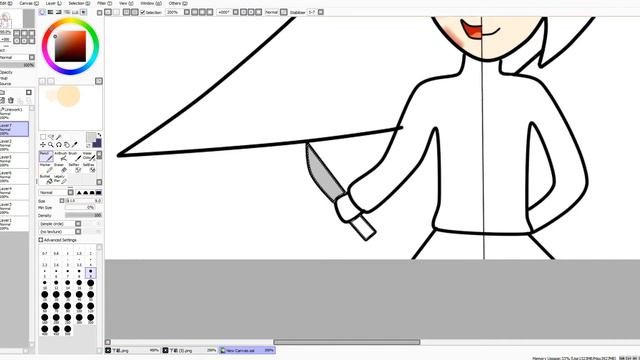The image size is (640, 360).
Task: Switch to the New Canvas.sai document tab
Action: pos(247,350)
